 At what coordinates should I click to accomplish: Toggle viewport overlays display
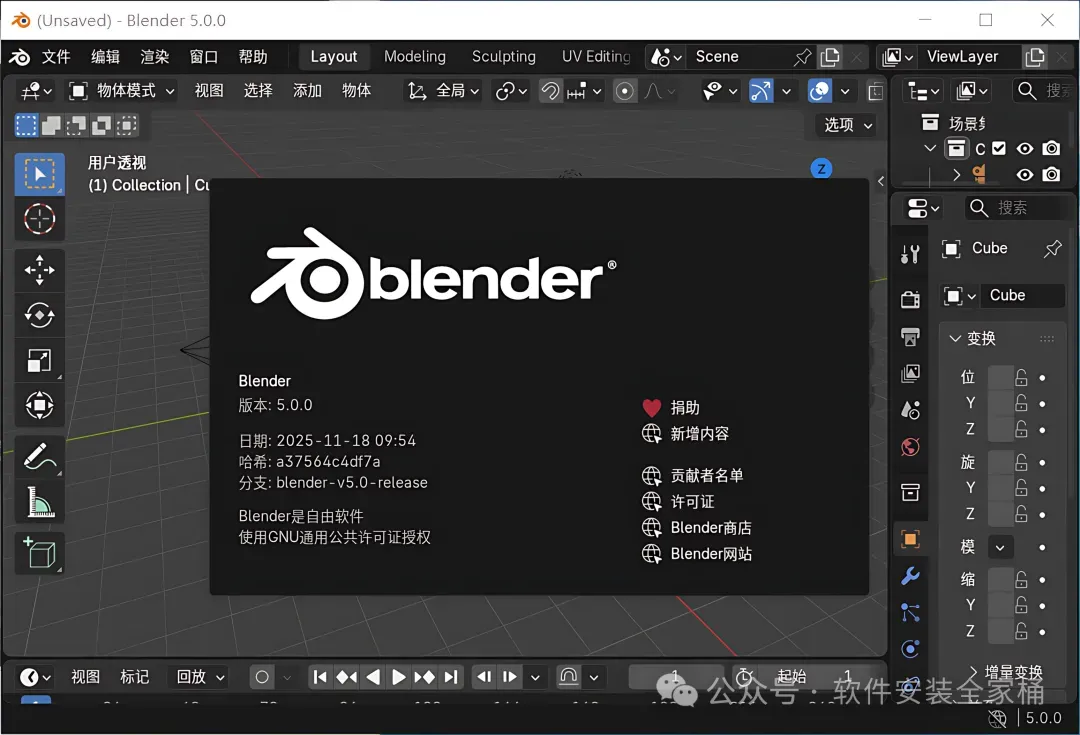tap(820, 91)
